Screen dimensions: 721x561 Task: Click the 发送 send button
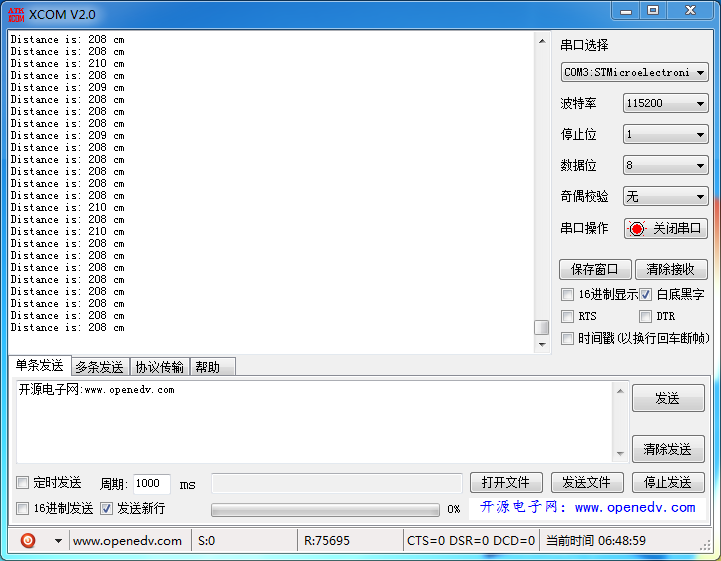coord(668,398)
